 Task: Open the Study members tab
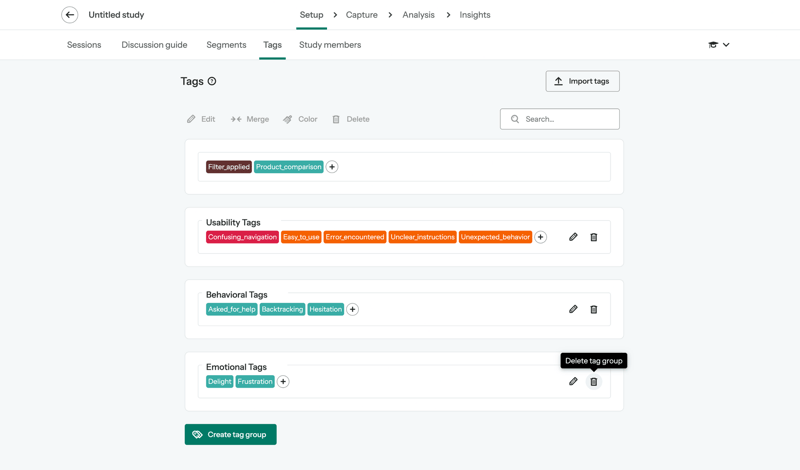coord(330,45)
